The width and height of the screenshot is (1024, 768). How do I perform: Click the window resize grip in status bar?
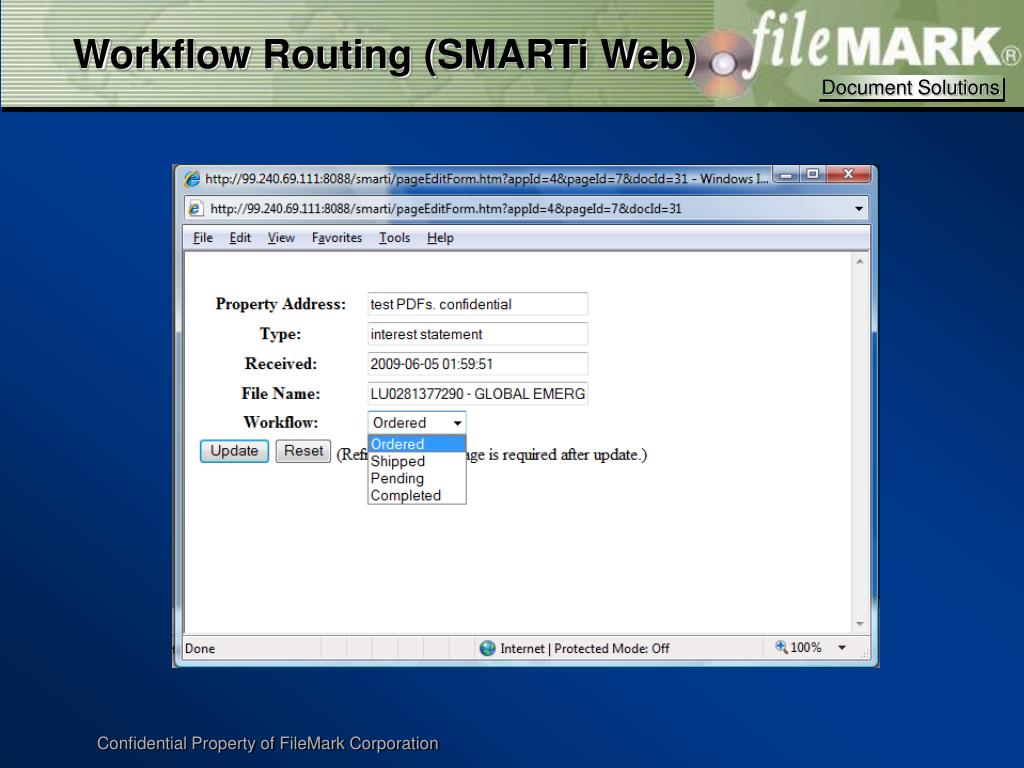coord(865,652)
